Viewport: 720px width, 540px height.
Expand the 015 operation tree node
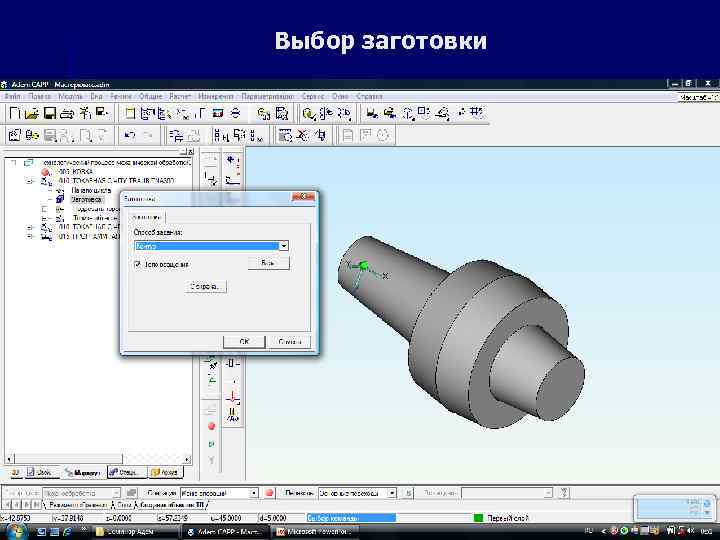[30, 236]
